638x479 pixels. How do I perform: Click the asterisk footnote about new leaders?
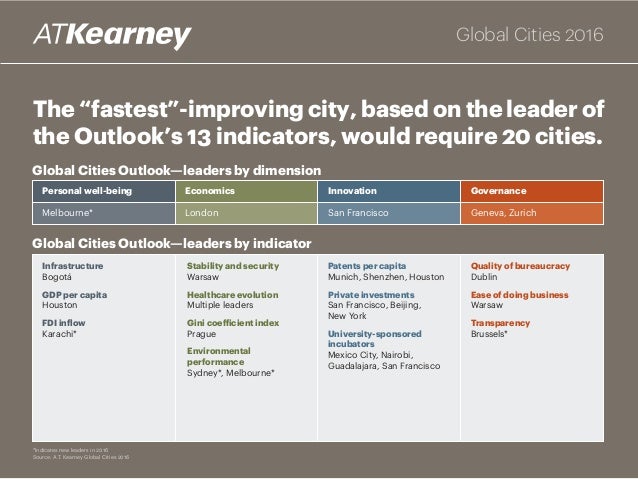pos(70,451)
